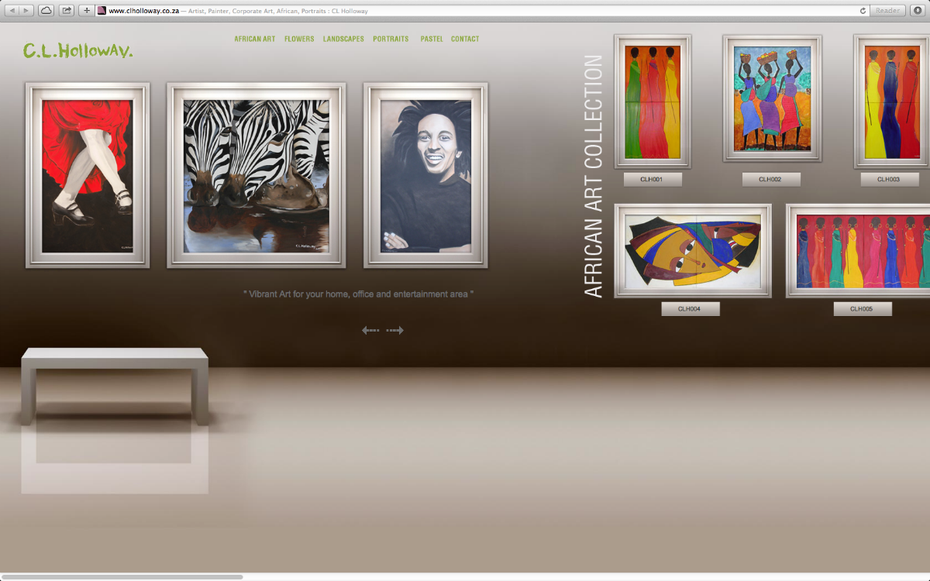Click the browser forward arrow button
Screen dimensions: 930x581
27,10
